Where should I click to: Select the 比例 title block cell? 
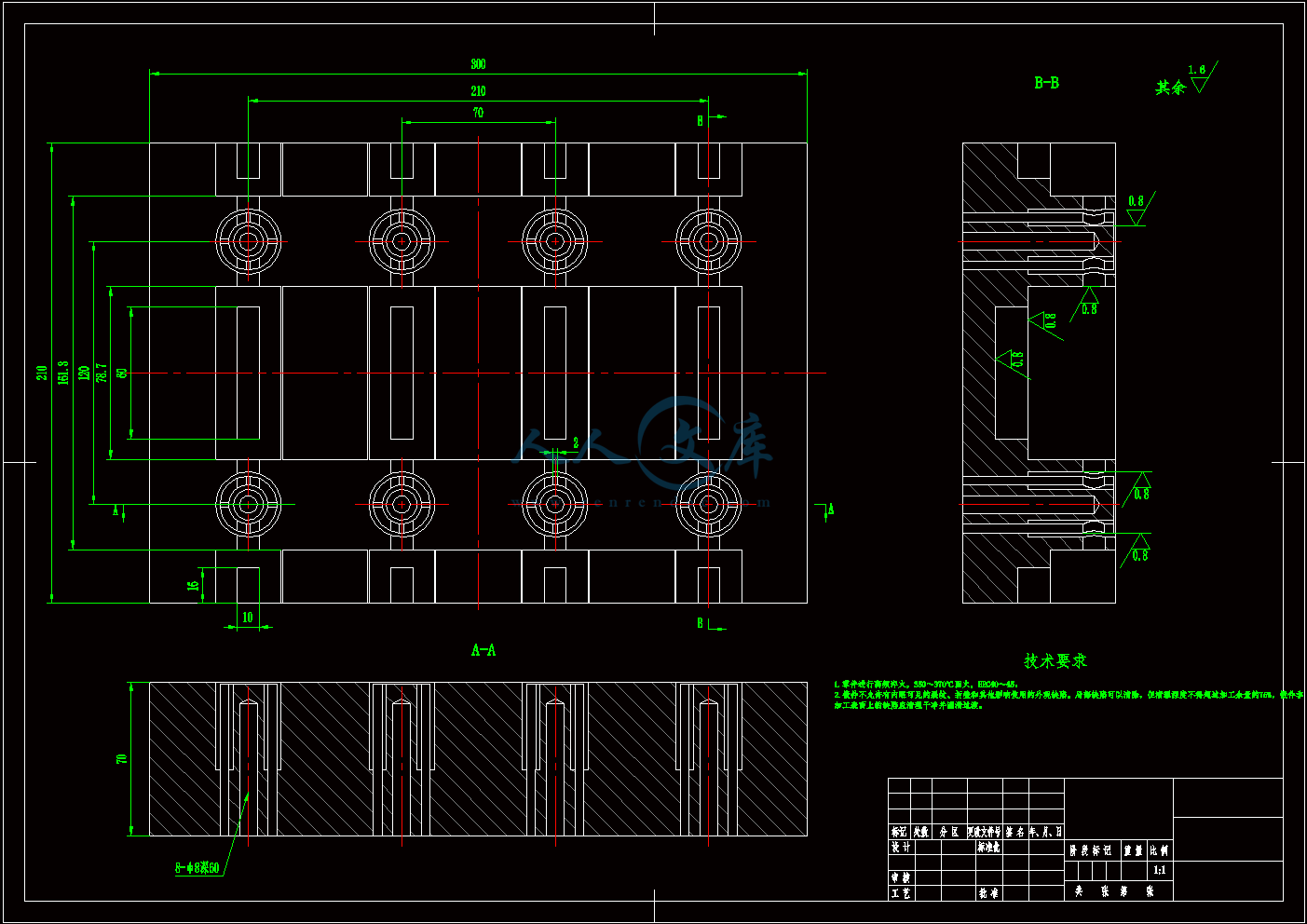point(1159,850)
